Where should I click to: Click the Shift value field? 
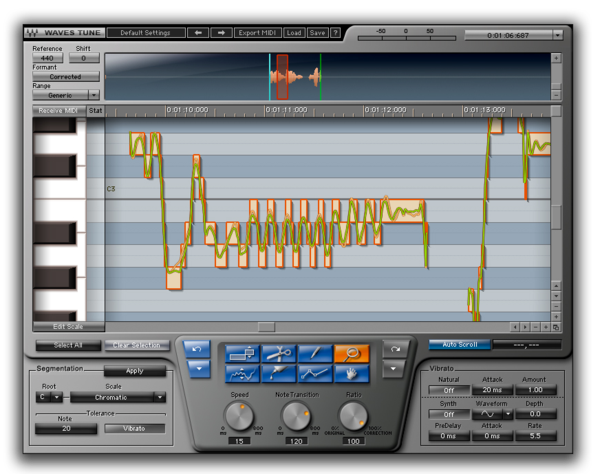(x=84, y=58)
